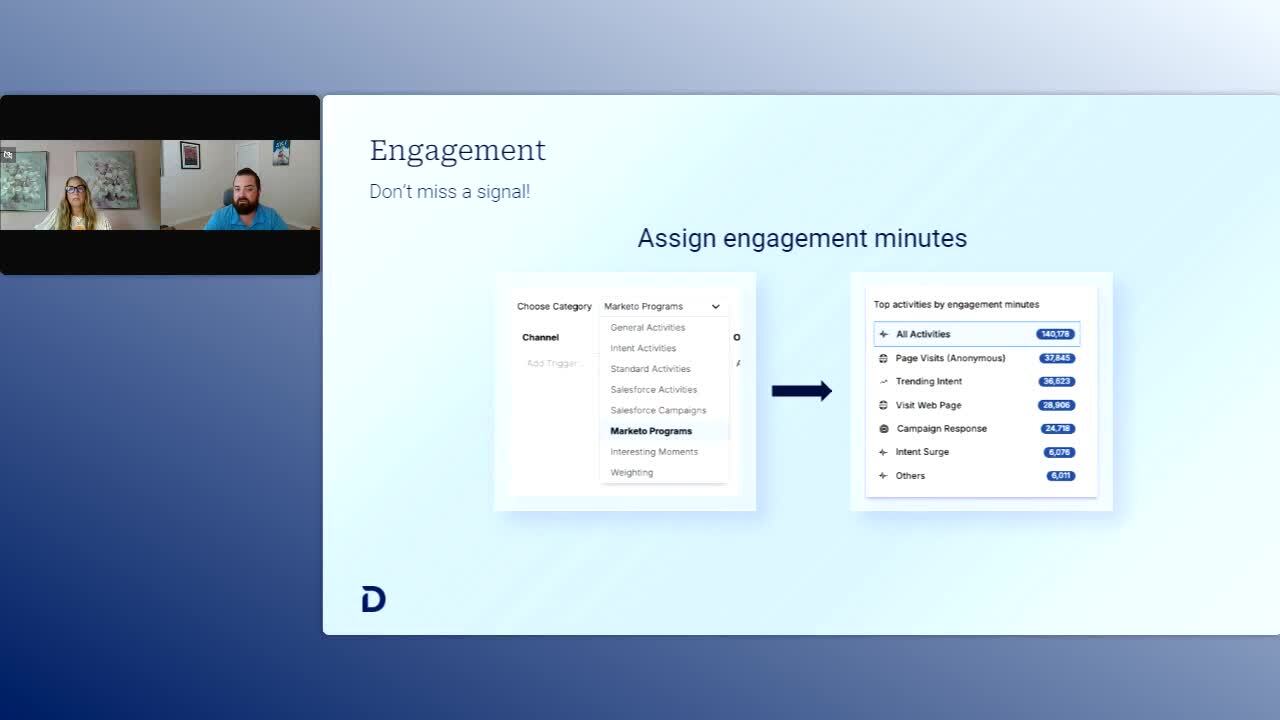Click the globe icon for Page Visits (Anonymous)
1280x720 pixels.
point(883,358)
